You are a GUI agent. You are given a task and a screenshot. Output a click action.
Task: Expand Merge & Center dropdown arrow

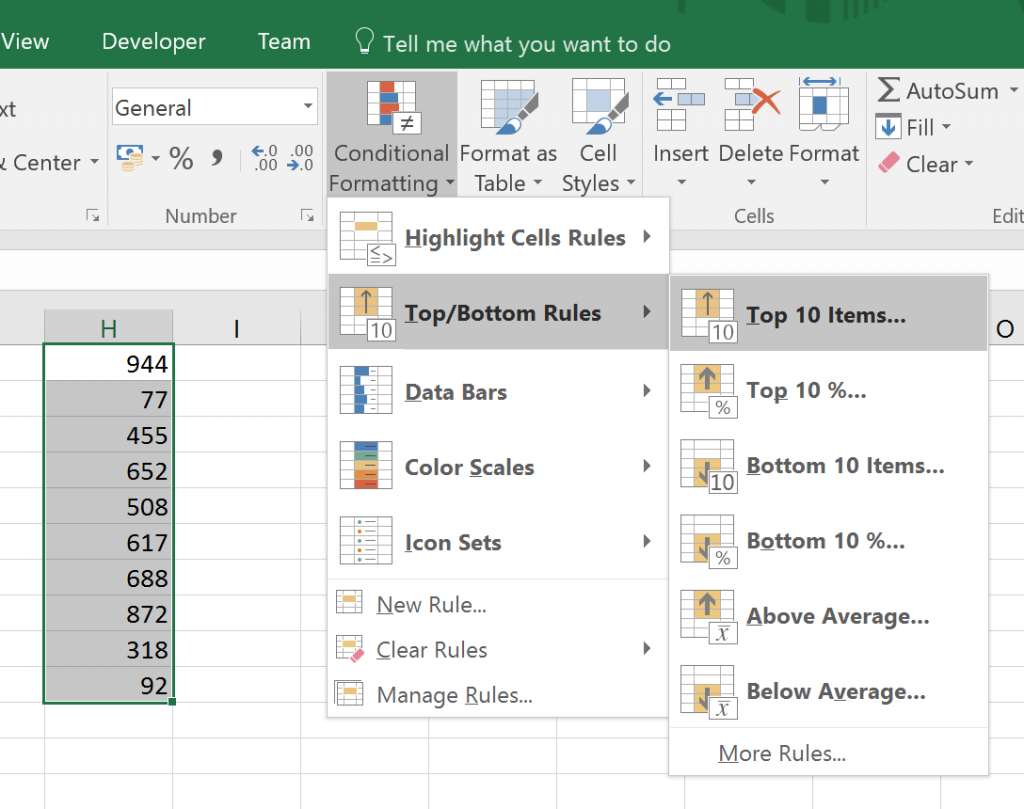(x=95, y=161)
